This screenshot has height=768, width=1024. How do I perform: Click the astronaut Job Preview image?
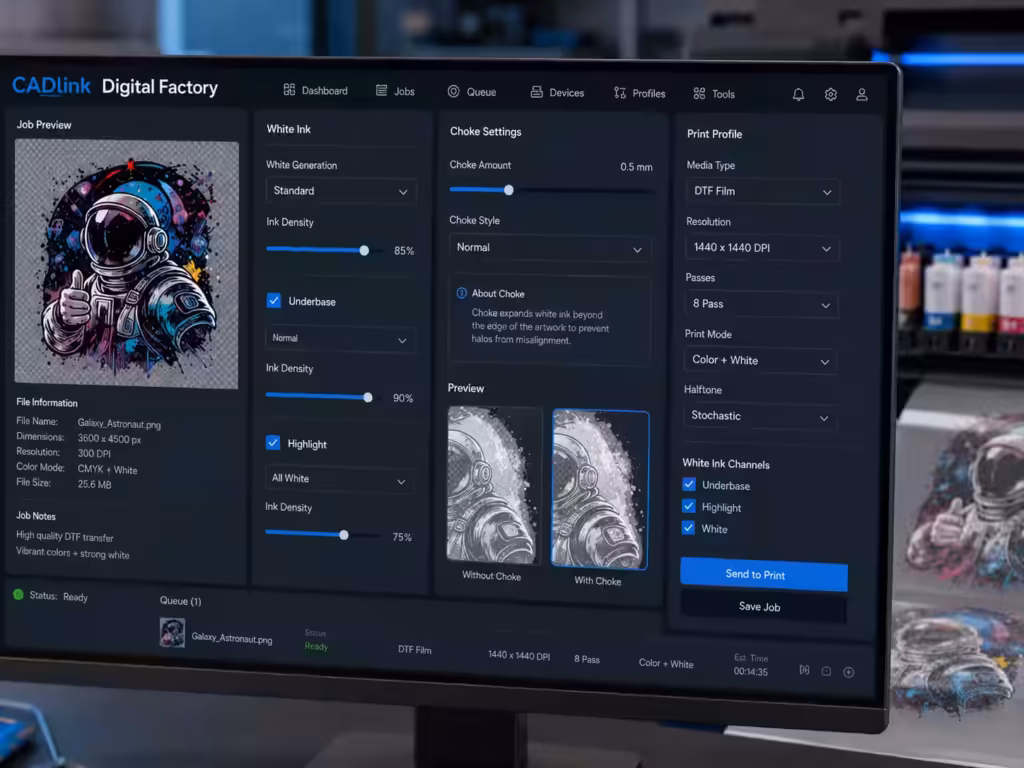[x=127, y=264]
